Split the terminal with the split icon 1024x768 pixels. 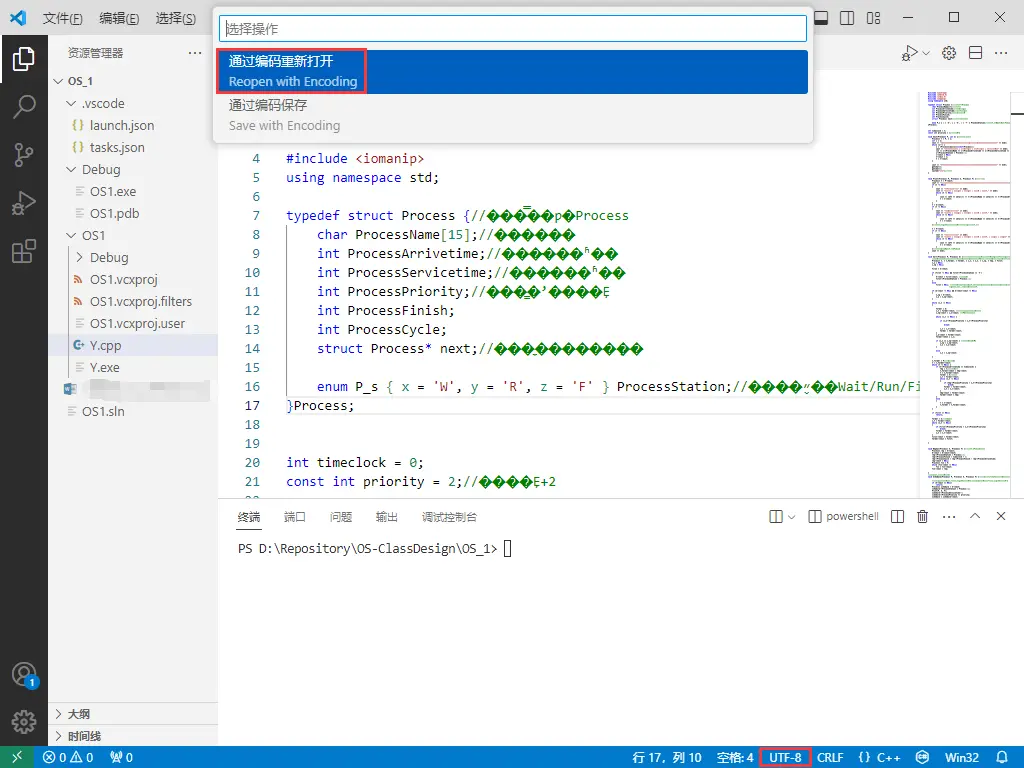897,517
